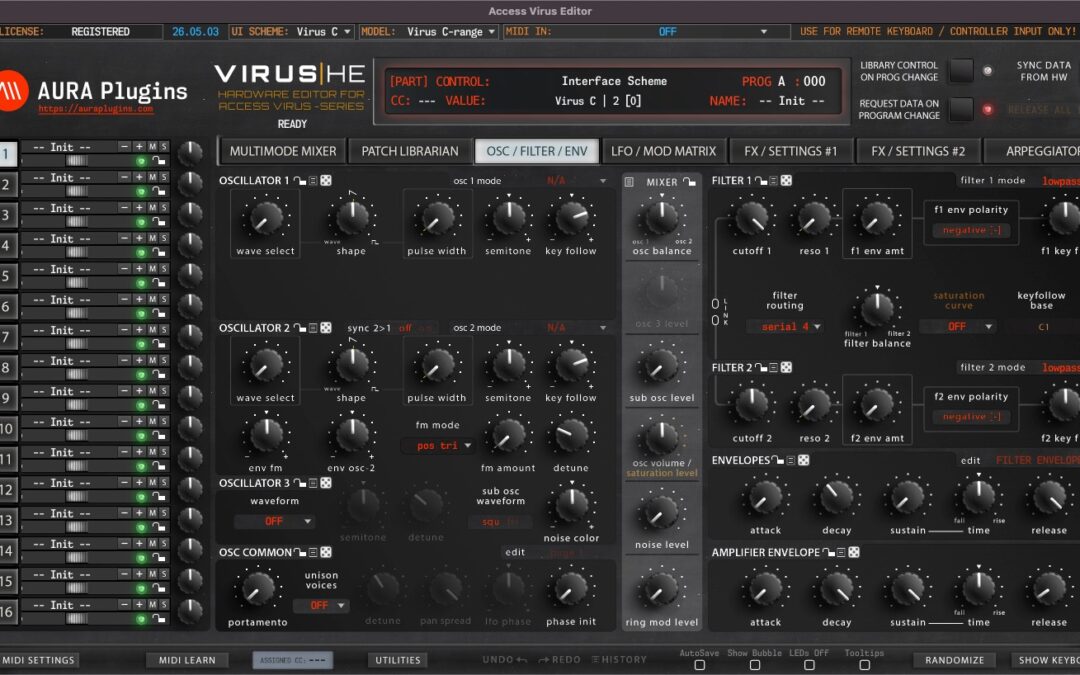Switch to the Patch Librarian tab

click(x=410, y=151)
